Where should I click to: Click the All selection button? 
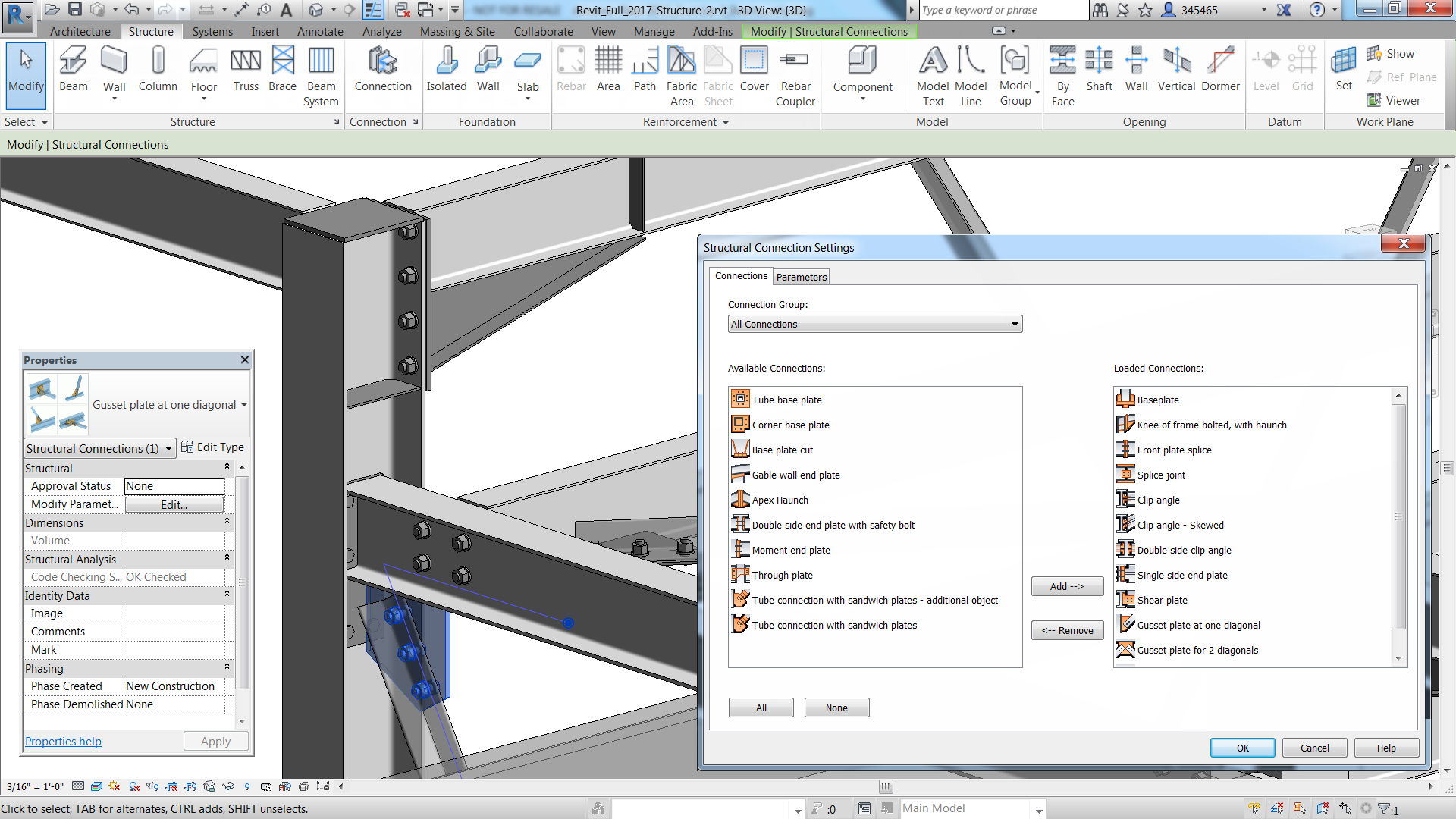[x=761, y=708]
